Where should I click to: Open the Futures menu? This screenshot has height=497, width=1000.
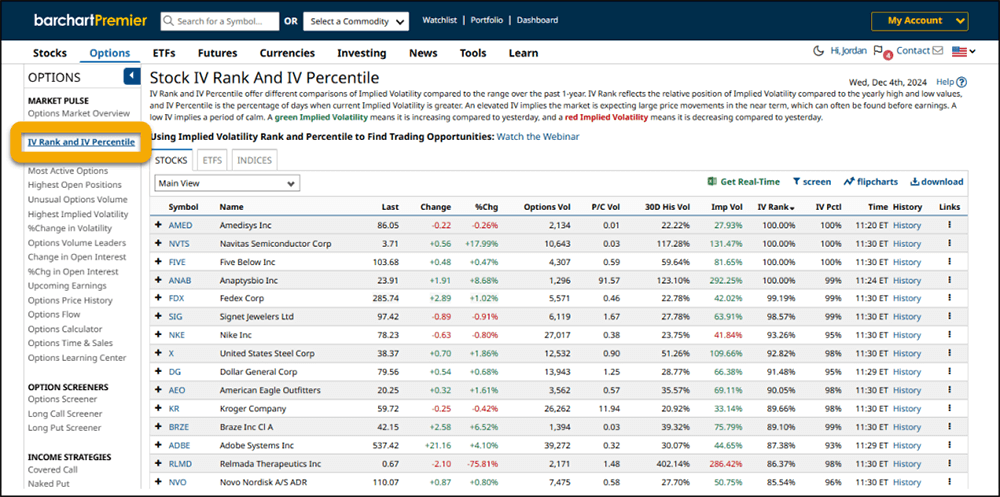pos(217,53)
